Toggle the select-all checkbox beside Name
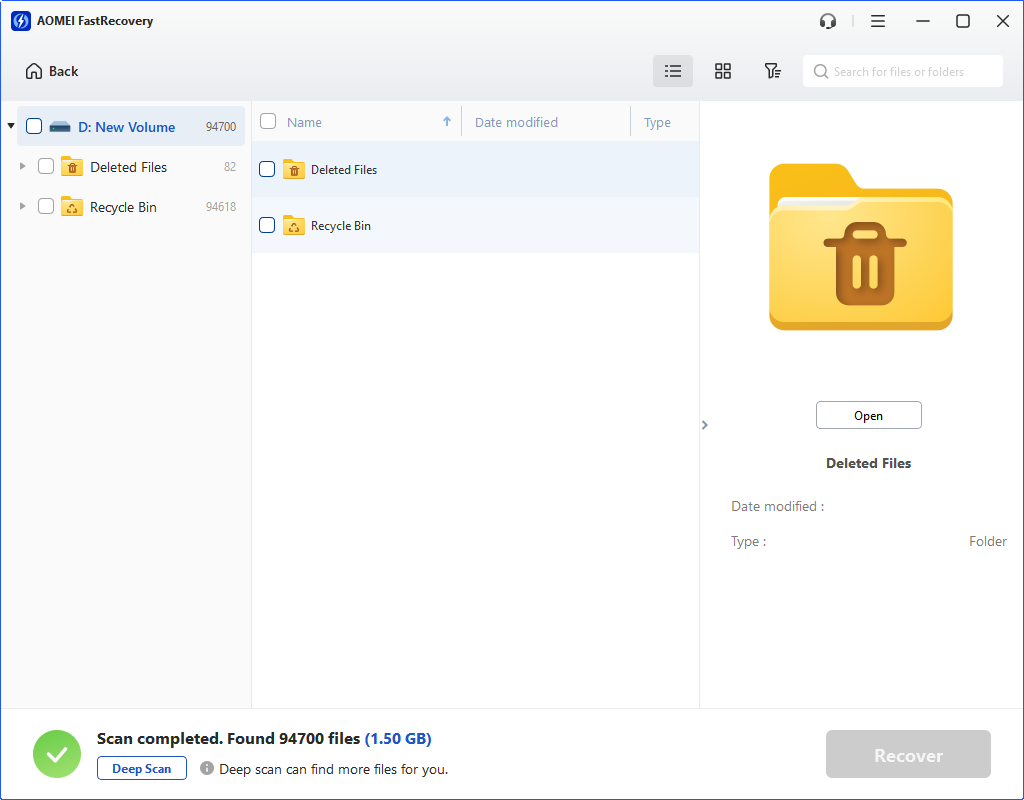The image size is (1024, 800). pos(268,122)
